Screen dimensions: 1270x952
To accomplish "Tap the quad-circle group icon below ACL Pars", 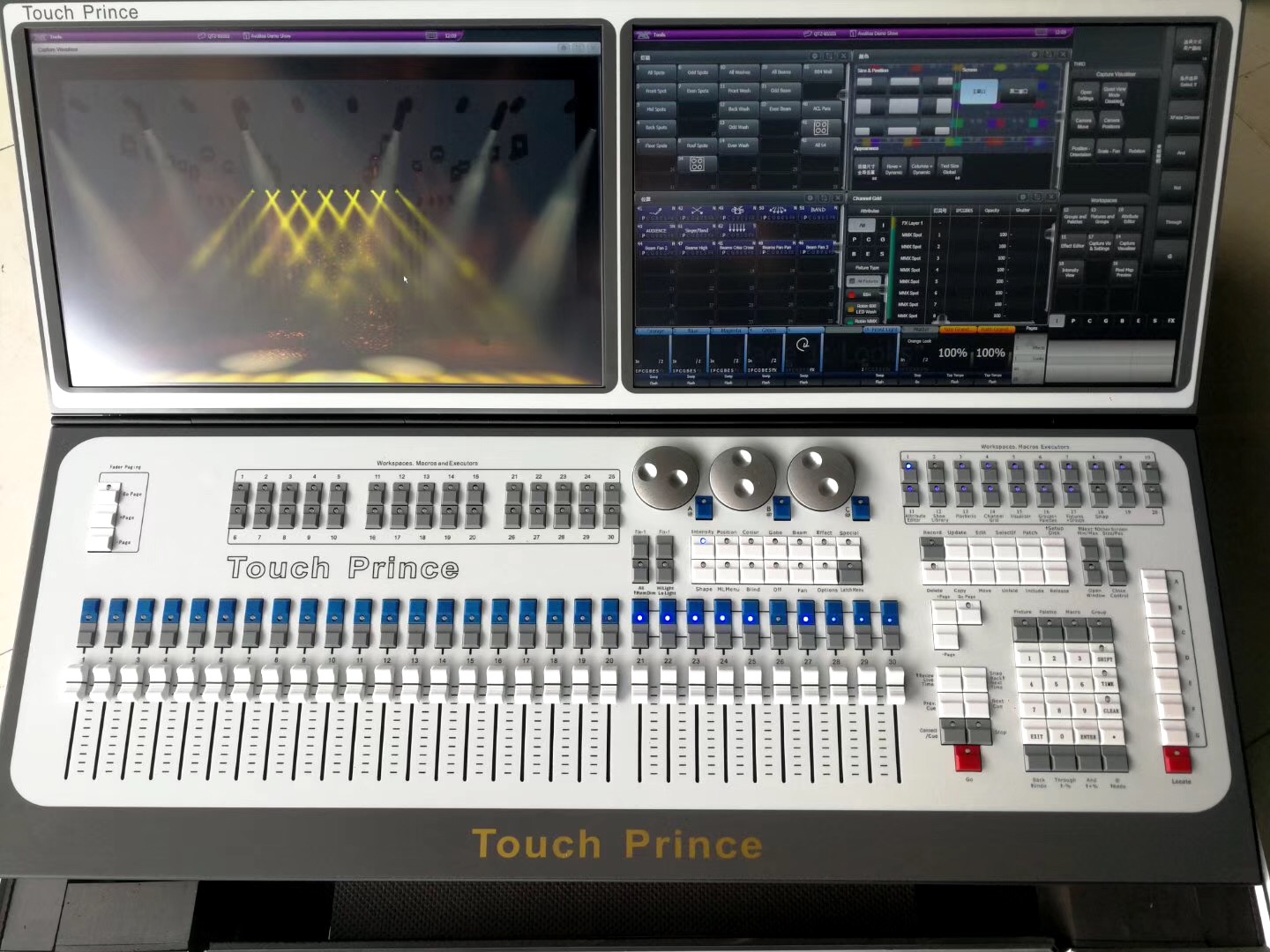I will click(x=821, y=128).
